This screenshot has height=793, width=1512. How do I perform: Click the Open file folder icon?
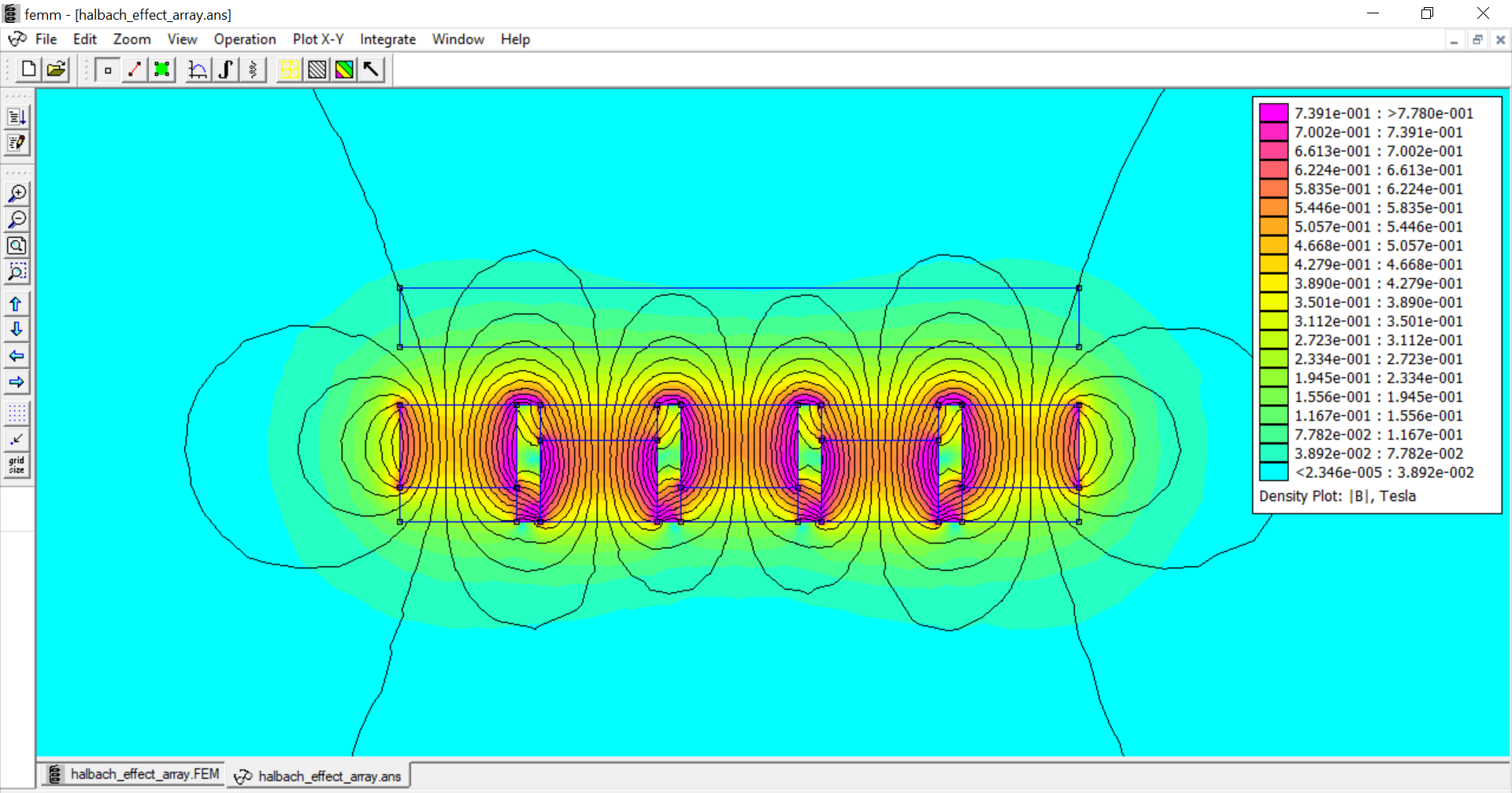[56, 69]
